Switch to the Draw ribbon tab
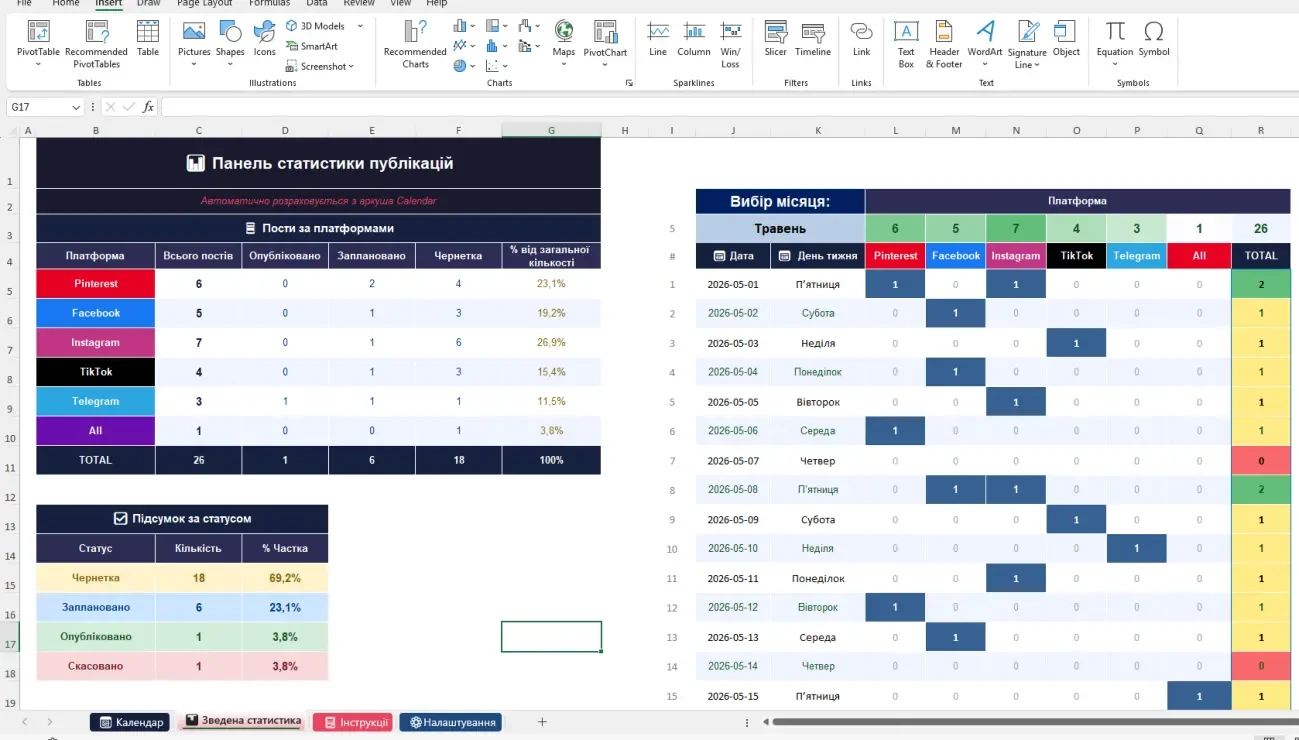The image size is (1299, 740). [149, 3]
